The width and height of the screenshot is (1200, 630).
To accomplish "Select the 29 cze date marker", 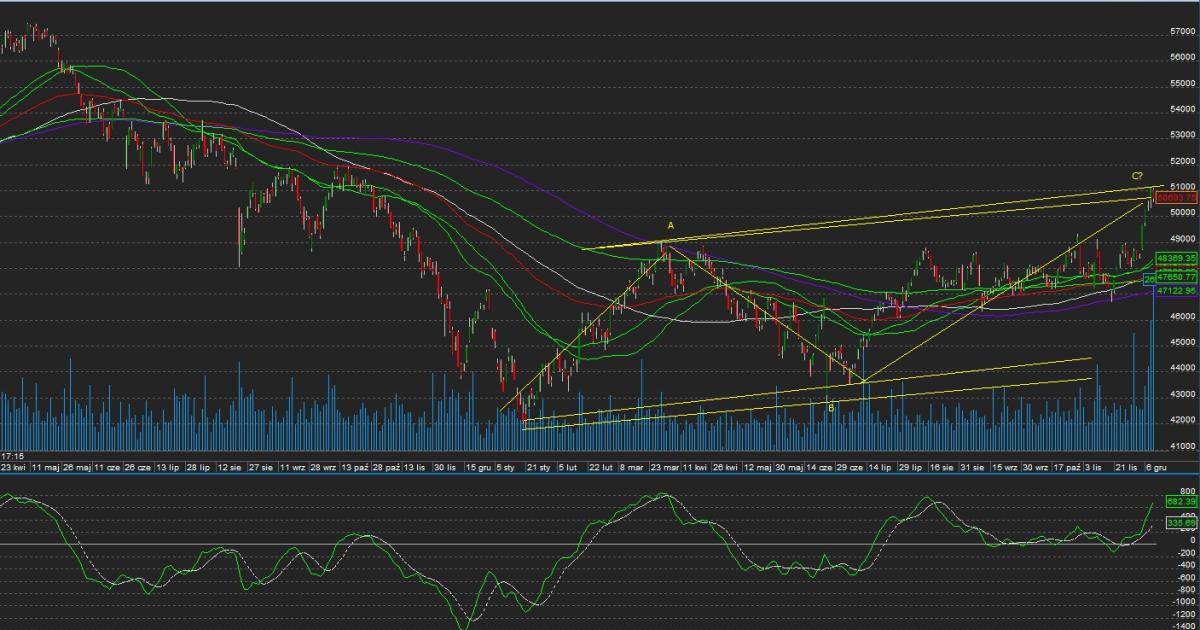I will (851, 467).
